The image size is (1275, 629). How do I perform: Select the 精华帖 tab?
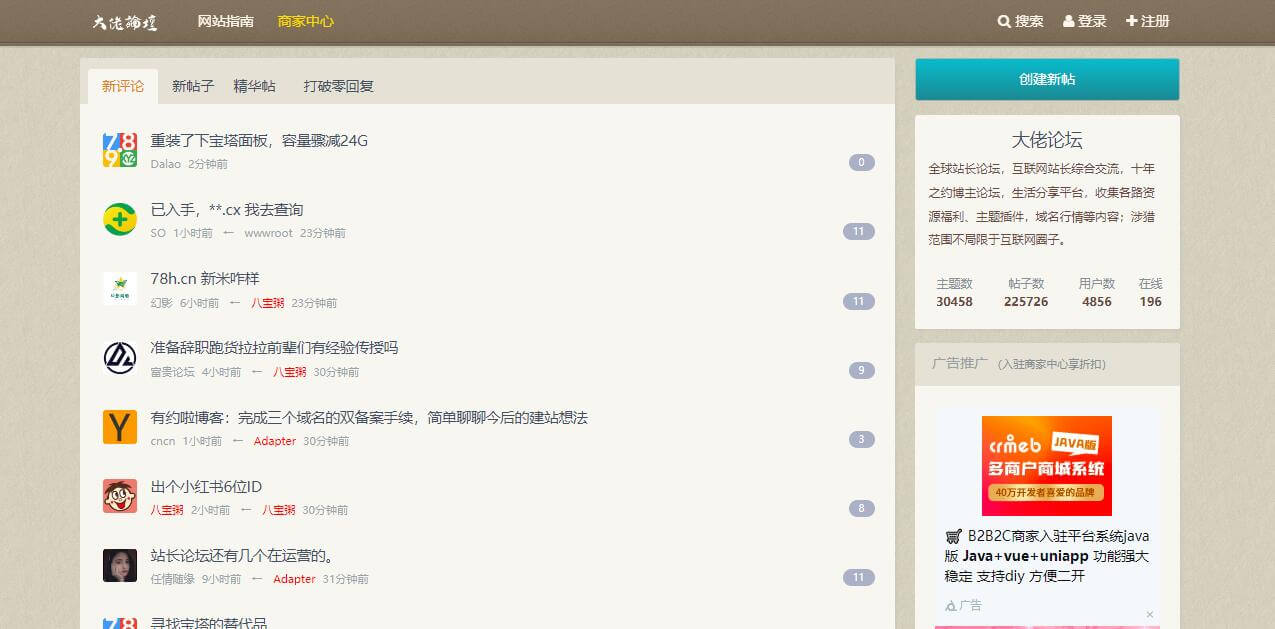(x=255, y=86)
